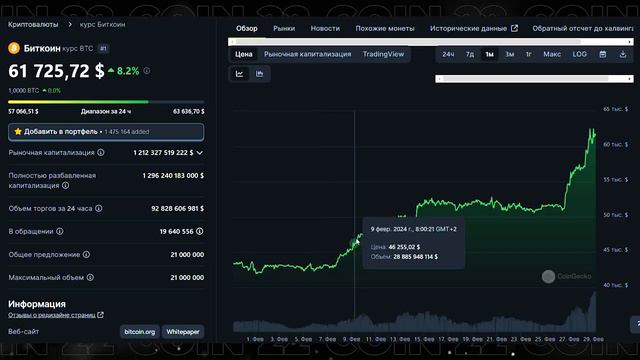This screenshot has height=360, width=640.
Task: Click star icon in Добавить в портфель
Action: coord(18,131)
